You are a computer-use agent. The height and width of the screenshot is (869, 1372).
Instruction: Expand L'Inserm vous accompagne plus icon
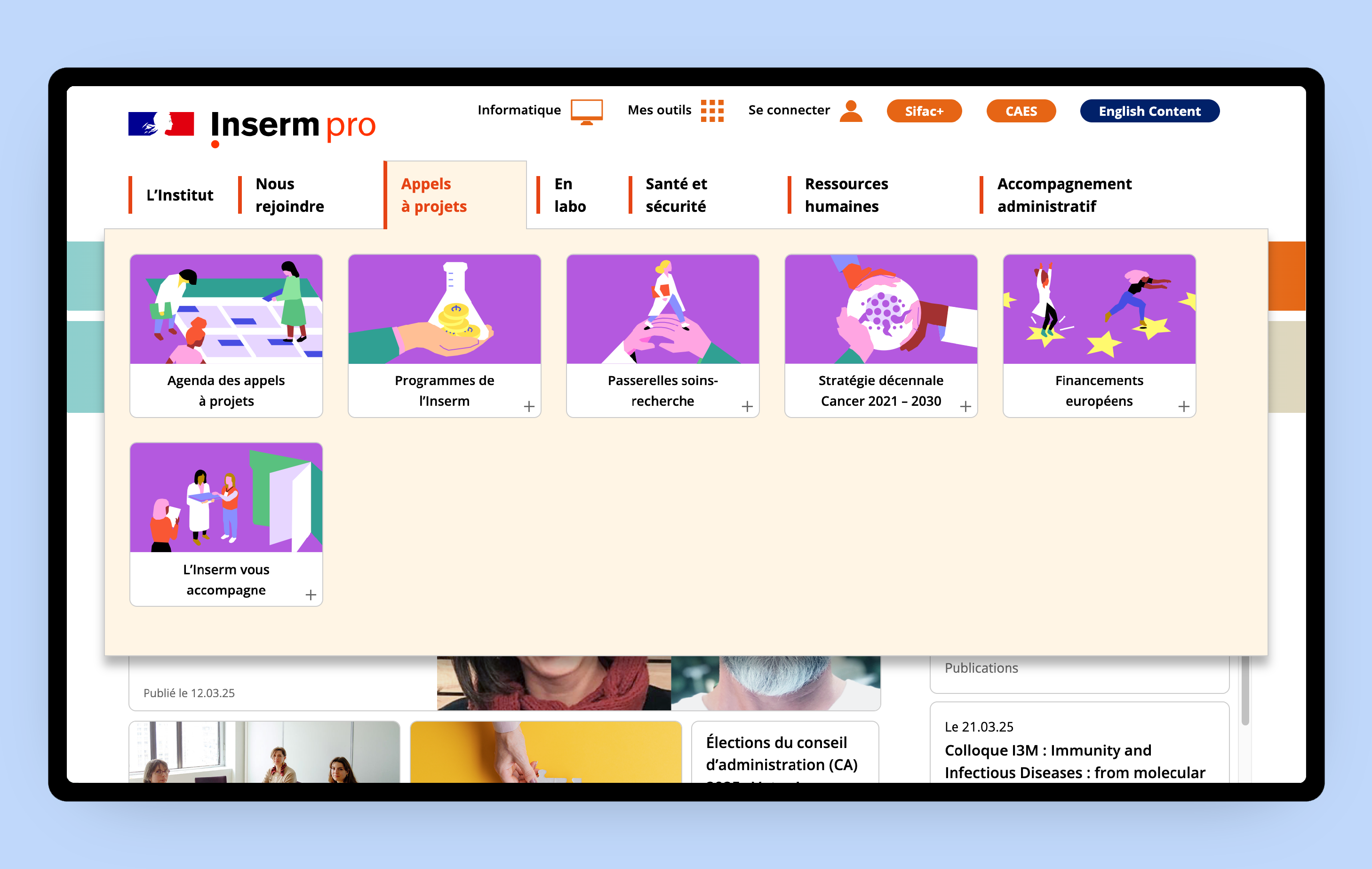pos(311,595)
